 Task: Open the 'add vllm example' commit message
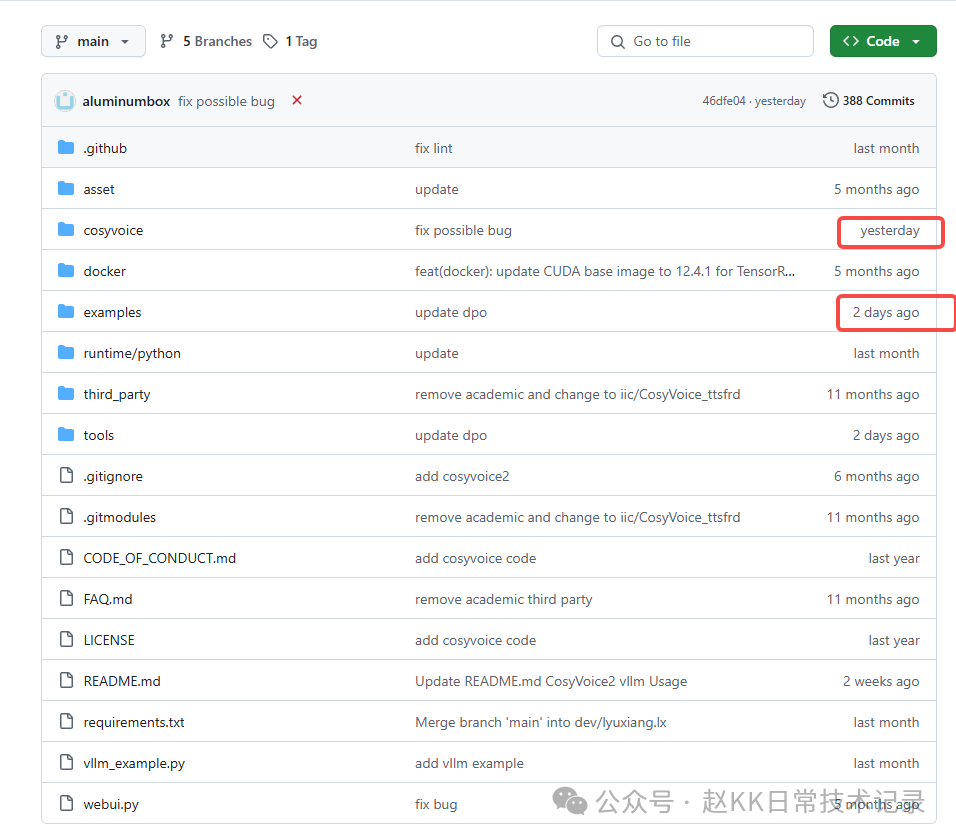point(469,763)
